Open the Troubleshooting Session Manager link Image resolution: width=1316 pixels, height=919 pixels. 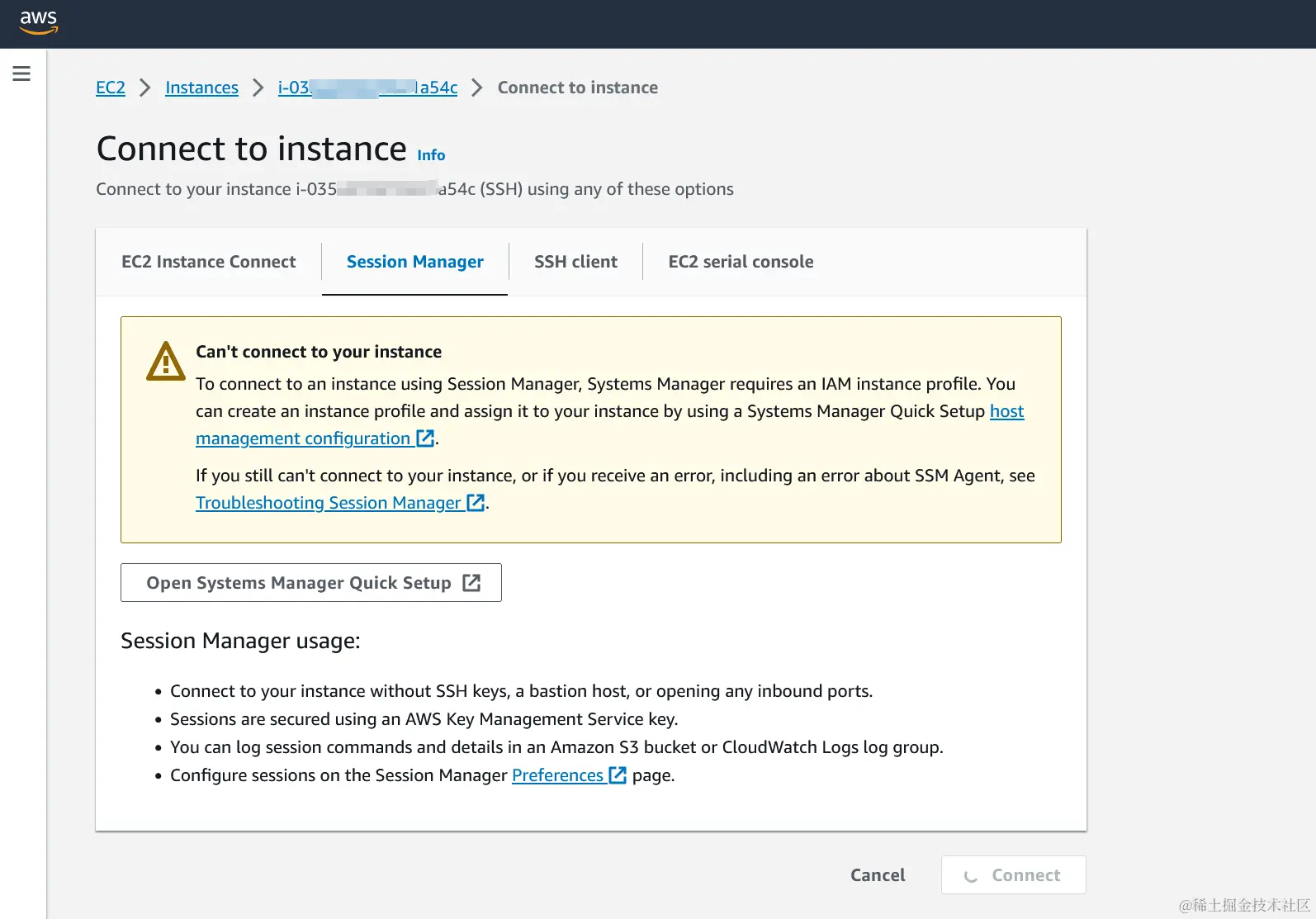328,503
